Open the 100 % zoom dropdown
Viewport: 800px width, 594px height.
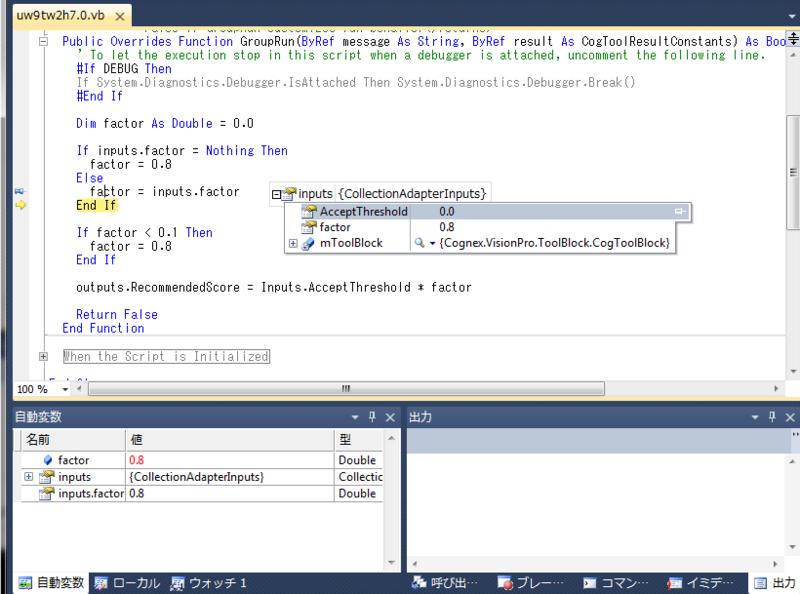(65, 389)
